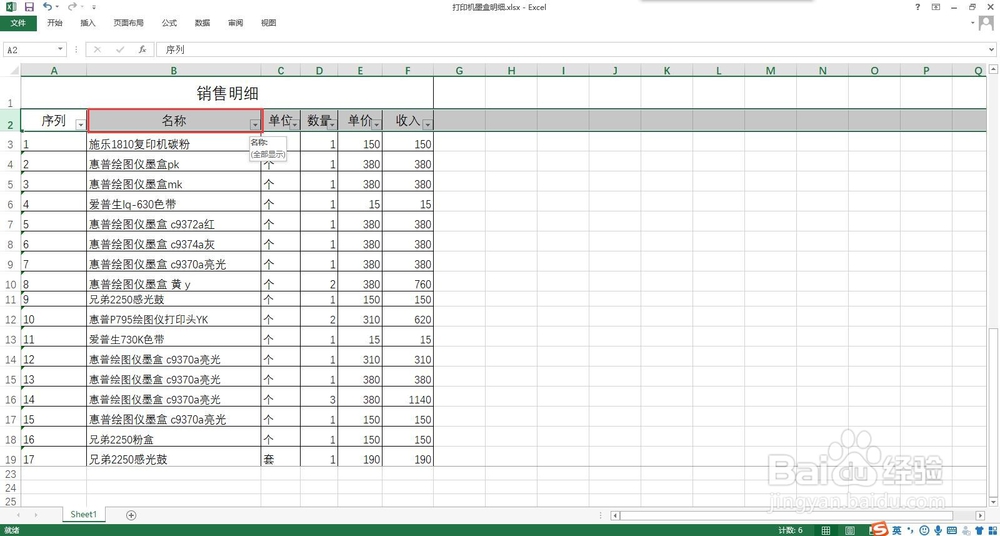Click the horizontal scrollbar left arrow
The width and height of the screenshot is (1000, 536).
coord(614,515)
